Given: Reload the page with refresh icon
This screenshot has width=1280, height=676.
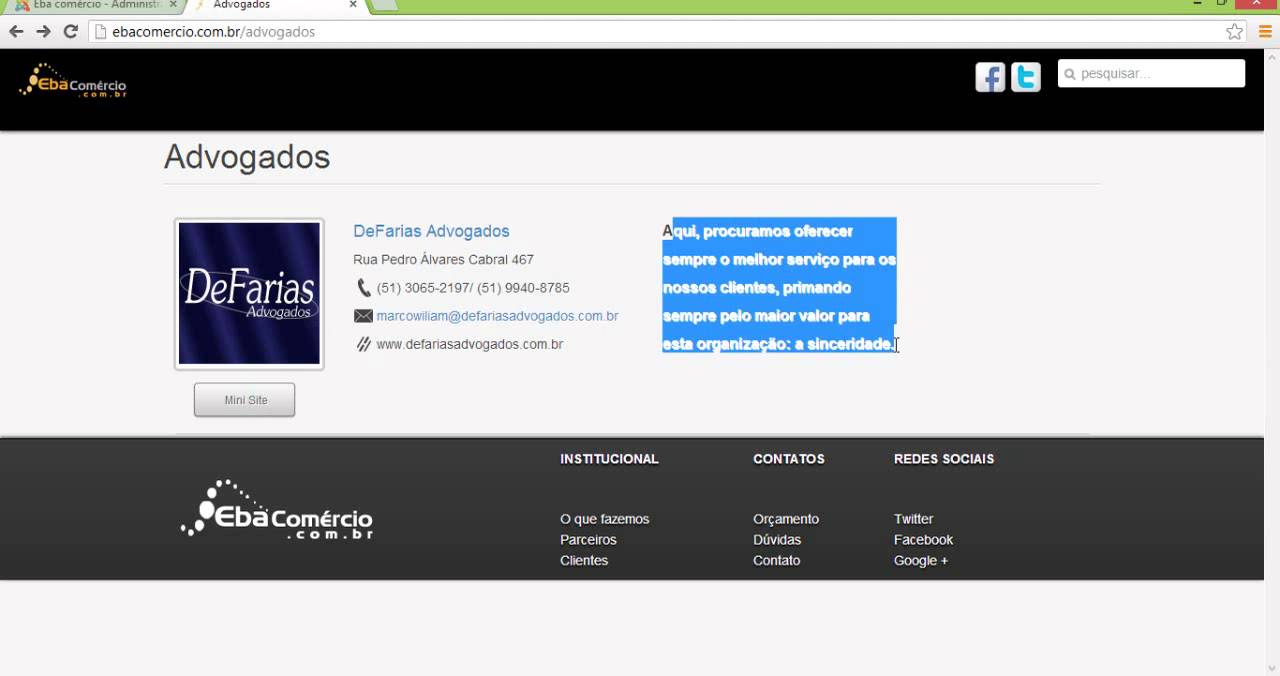Looking at the screenshot, I should [x=70, y=32].
